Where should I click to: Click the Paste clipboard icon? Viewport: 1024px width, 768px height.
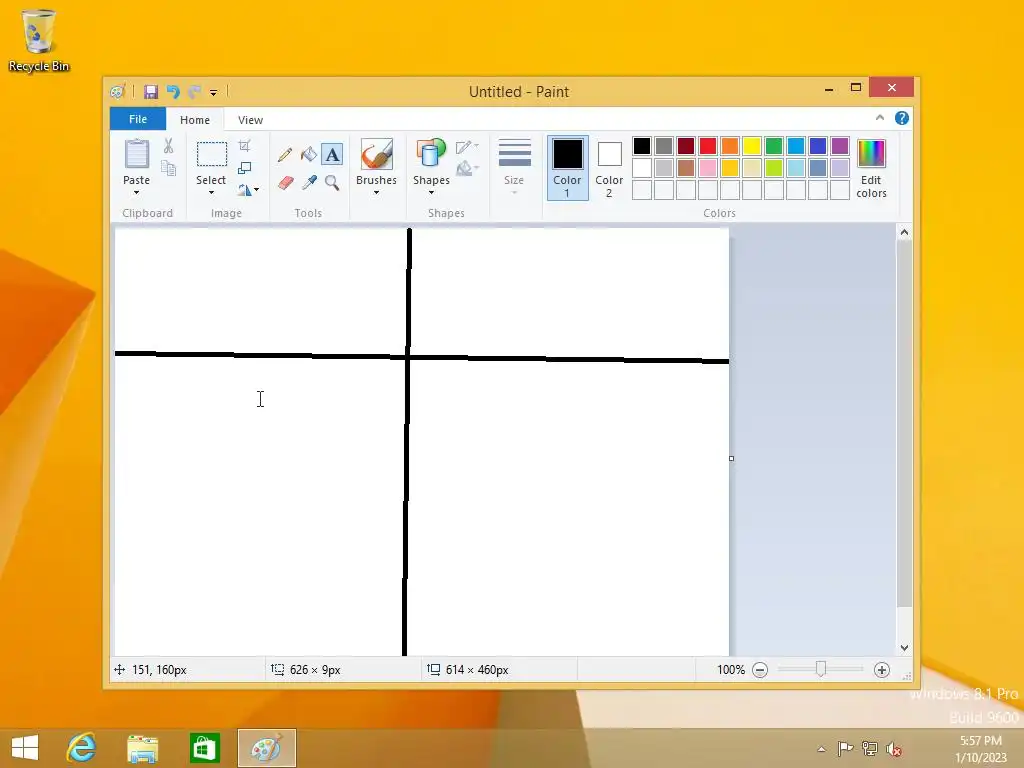[136, 155]
